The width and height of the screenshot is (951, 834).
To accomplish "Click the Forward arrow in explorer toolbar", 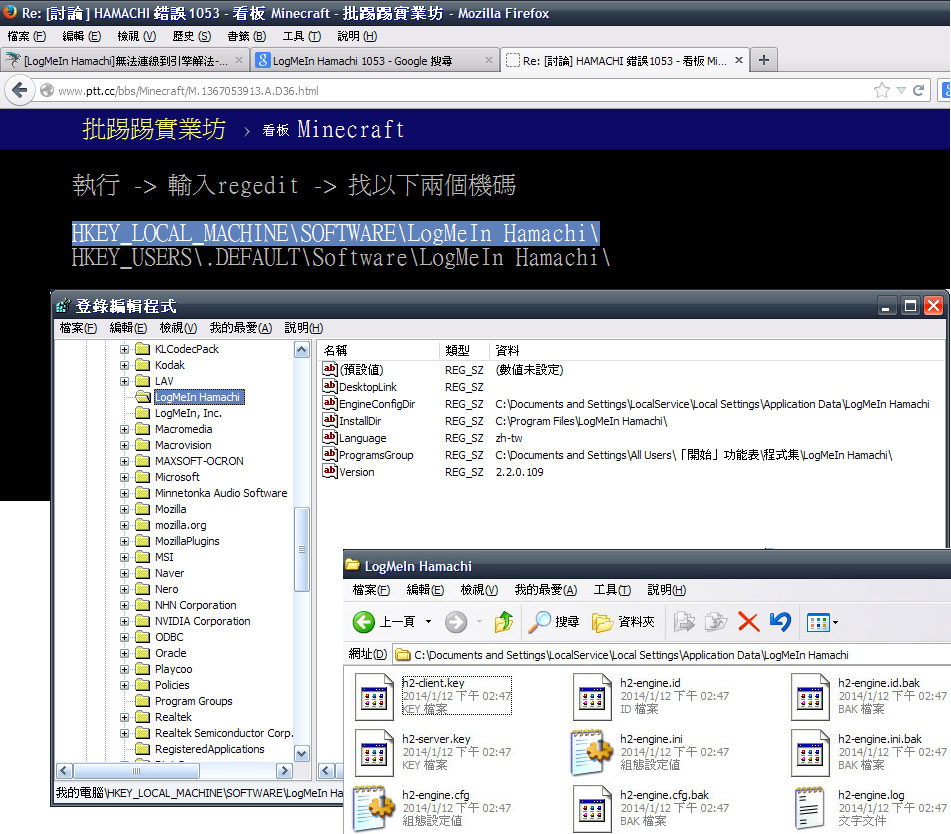I will (456, 622).
